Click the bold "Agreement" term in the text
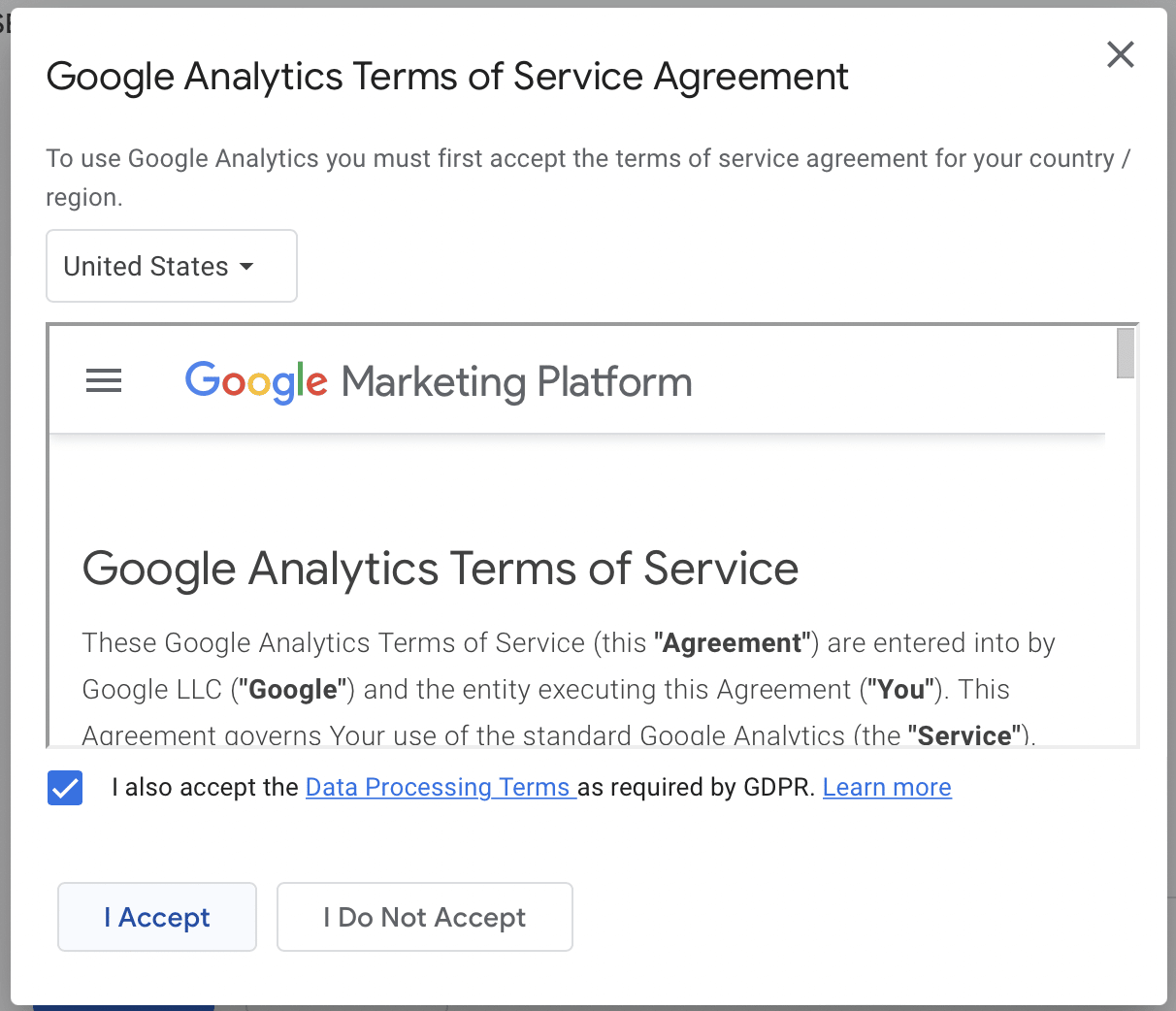 tap(733, 643)
